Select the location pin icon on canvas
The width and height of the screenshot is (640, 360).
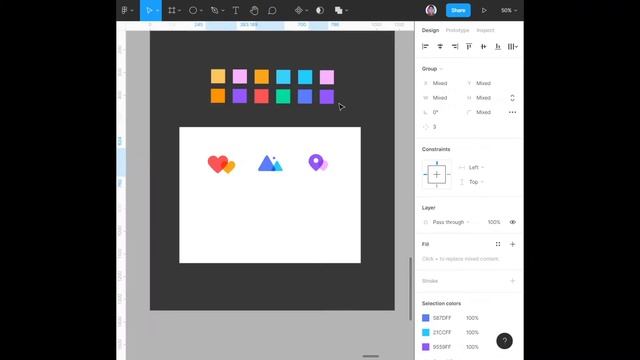coord(318,162)
